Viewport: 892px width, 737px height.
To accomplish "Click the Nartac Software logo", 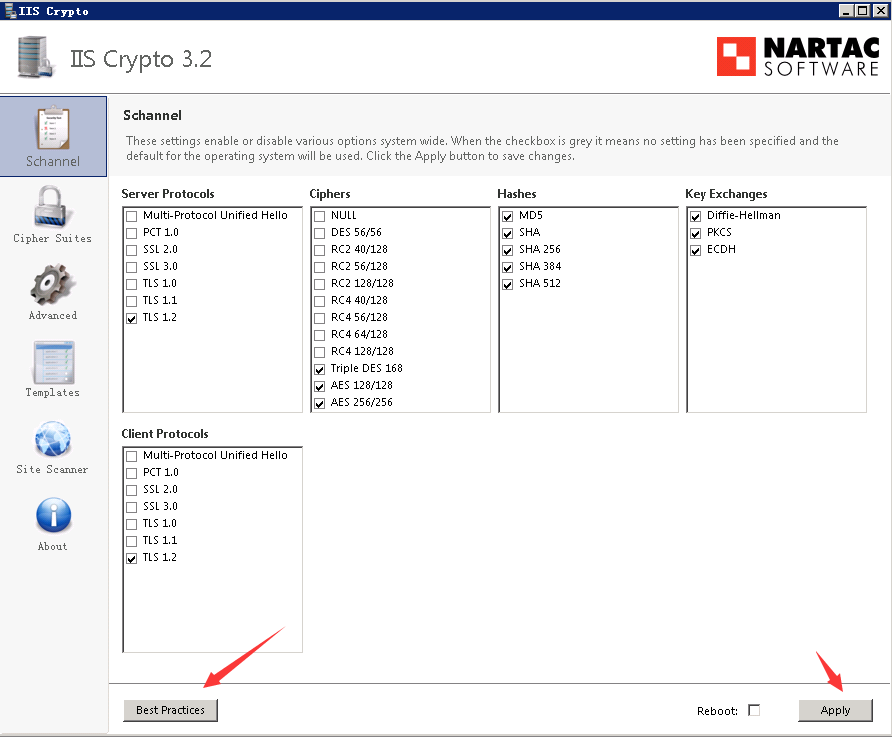I will [x=797, y=57].
